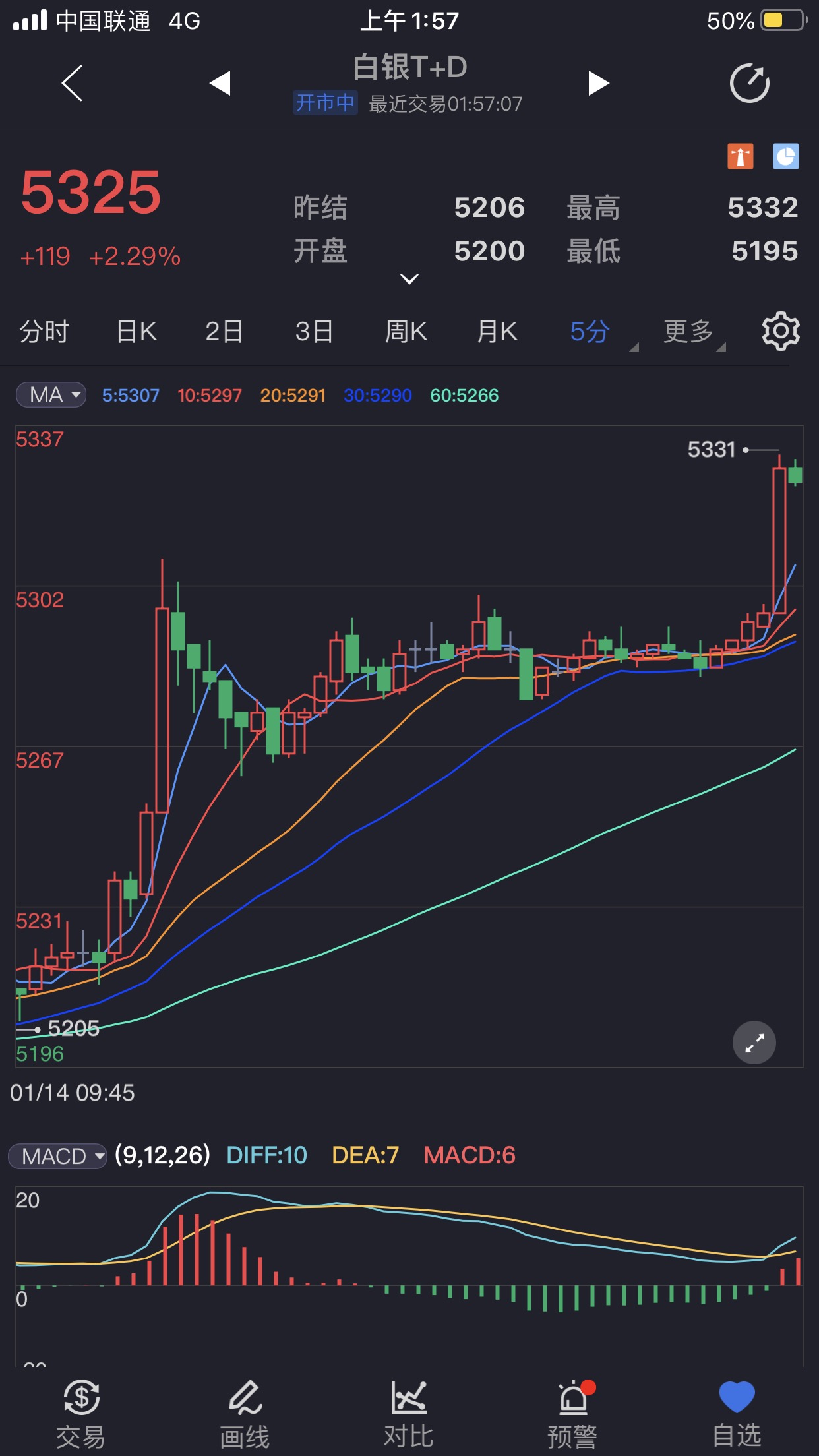Tap the change +2.29% value
The image size is (819, 1456).
[135, 257]
